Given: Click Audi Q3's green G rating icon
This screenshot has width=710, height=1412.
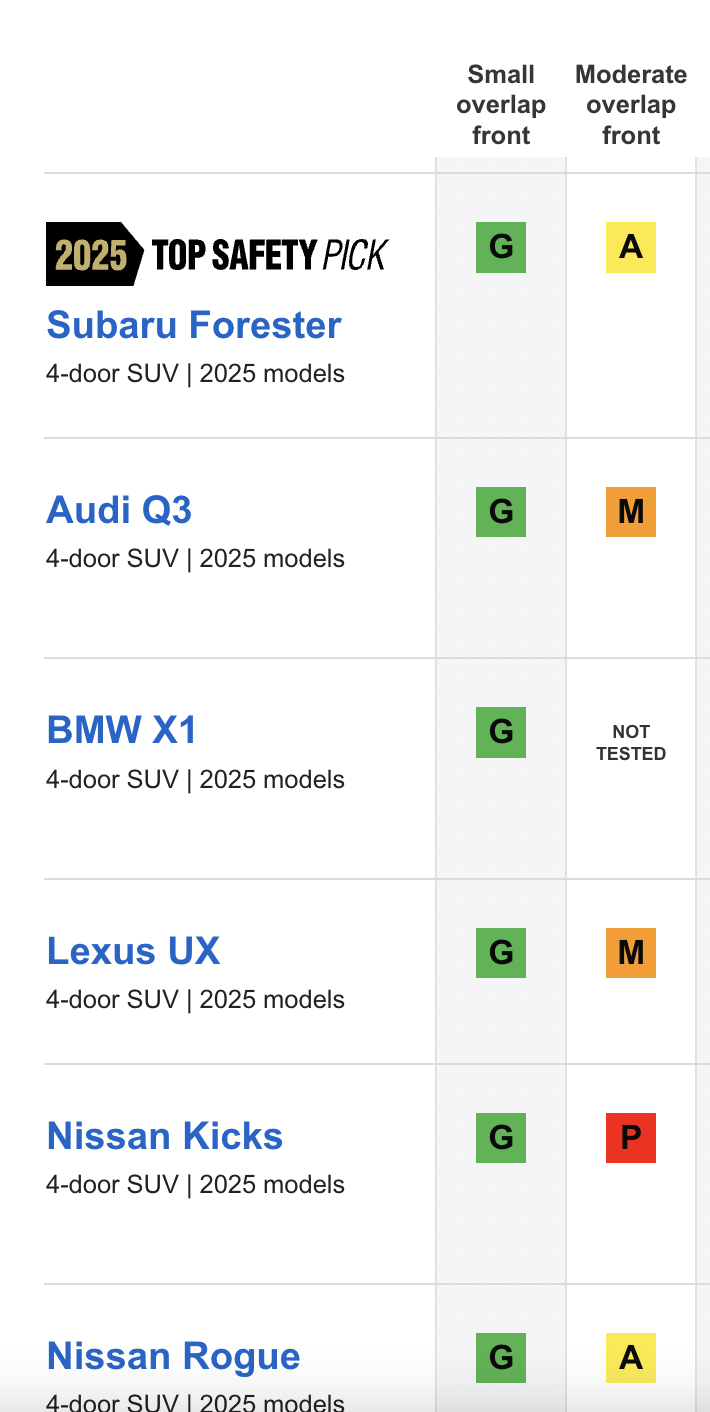Looking at the screenshot, I should click(x=501, y=512).
